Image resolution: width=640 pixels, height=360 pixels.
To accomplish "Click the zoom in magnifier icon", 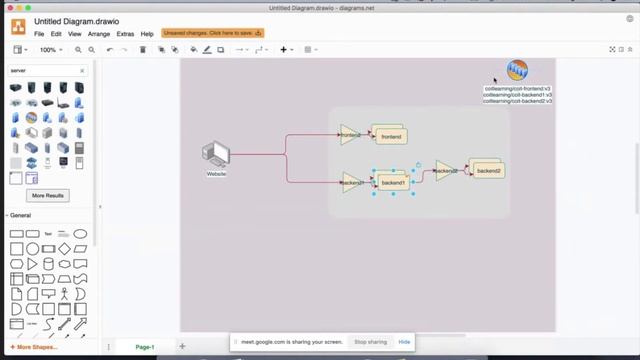I will coord(78,50).
